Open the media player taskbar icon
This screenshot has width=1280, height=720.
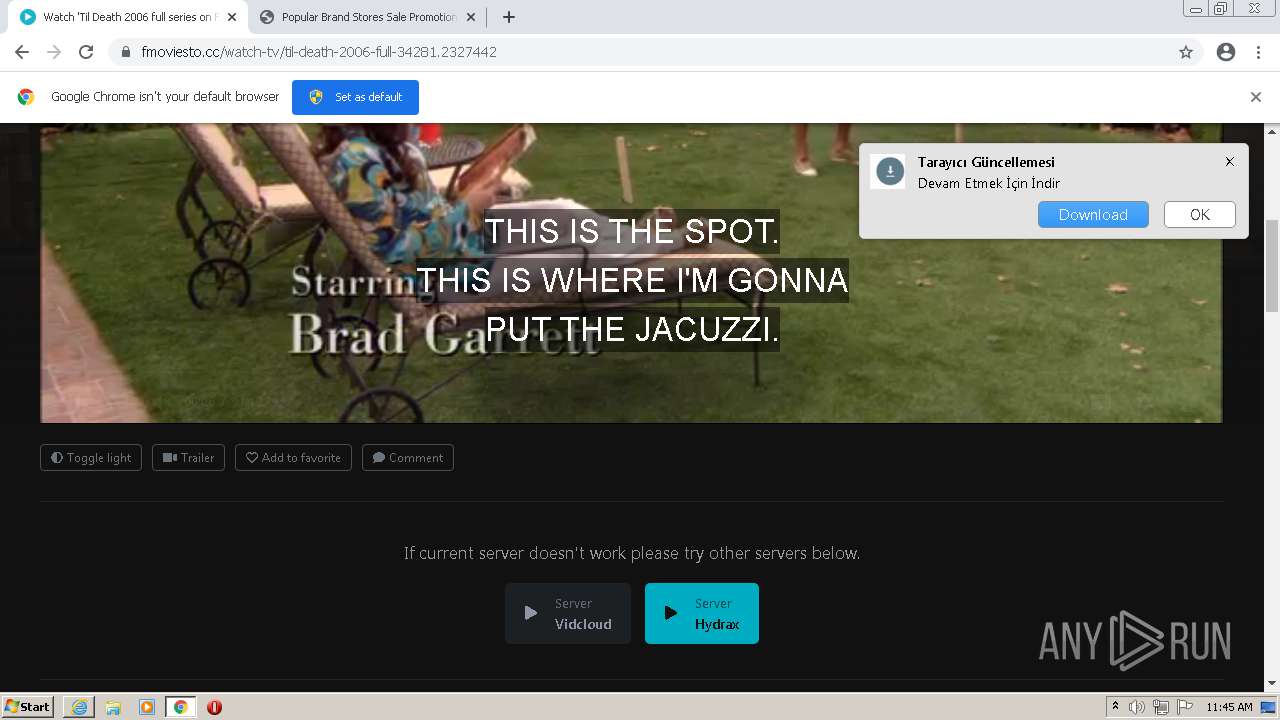pos(147,707)
